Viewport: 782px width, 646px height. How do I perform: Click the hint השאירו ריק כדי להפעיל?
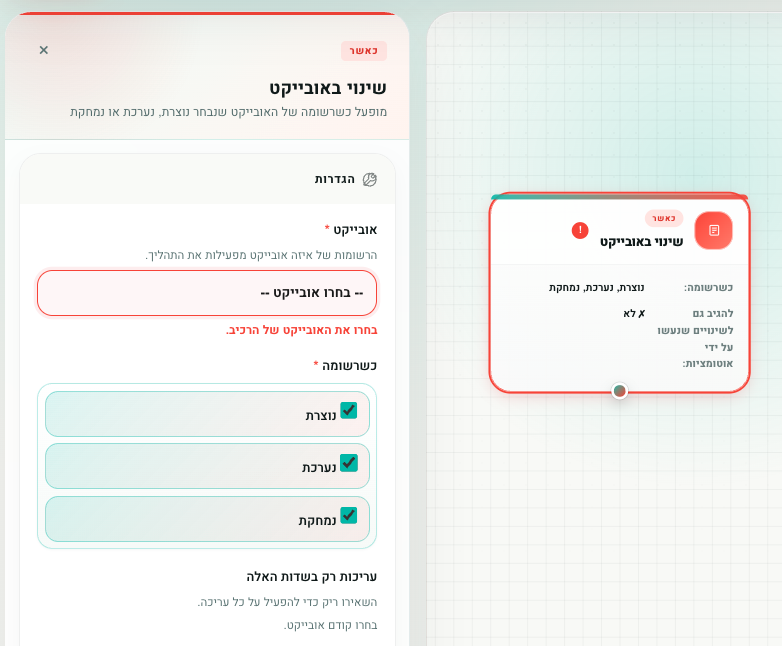tap(287, 602)
